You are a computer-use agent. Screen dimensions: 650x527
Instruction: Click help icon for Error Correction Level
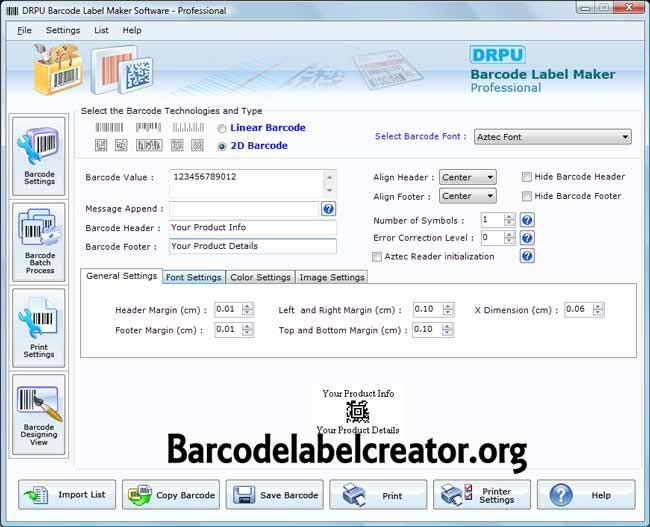527,238
